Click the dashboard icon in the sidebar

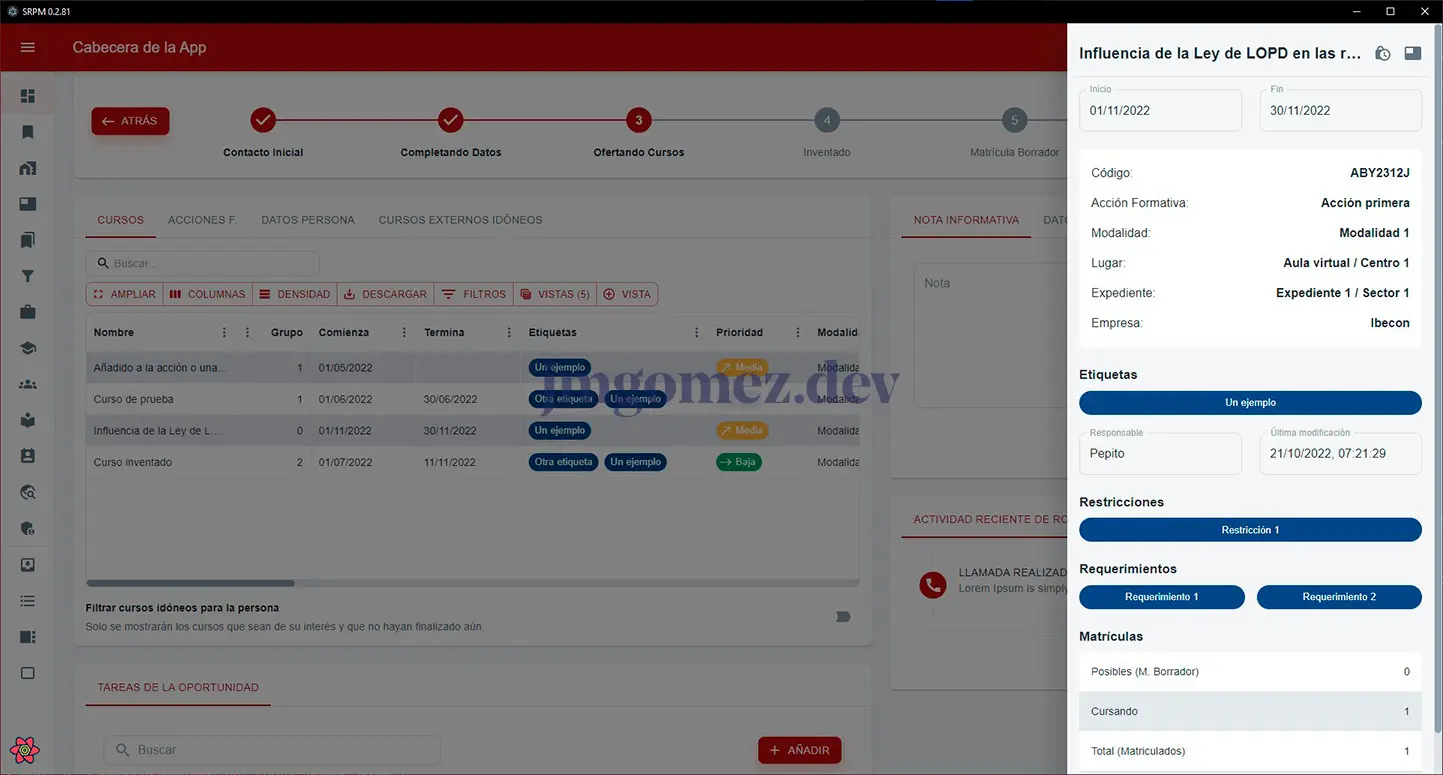point(28,96)
